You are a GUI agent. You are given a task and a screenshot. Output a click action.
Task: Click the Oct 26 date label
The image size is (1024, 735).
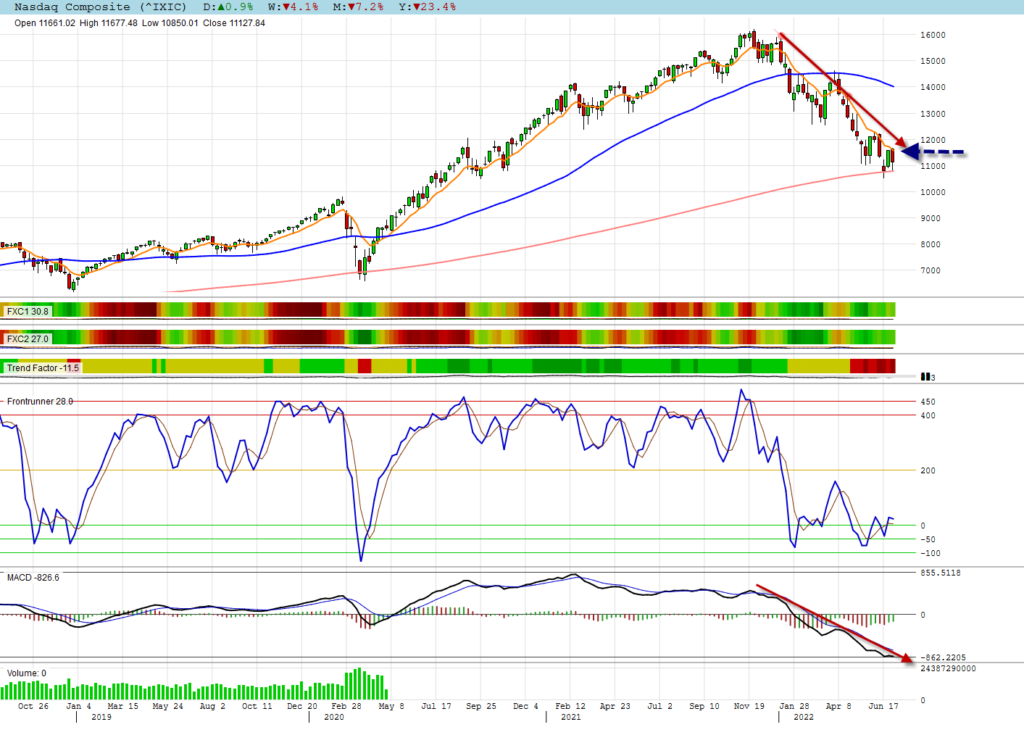tap(33, 706)
